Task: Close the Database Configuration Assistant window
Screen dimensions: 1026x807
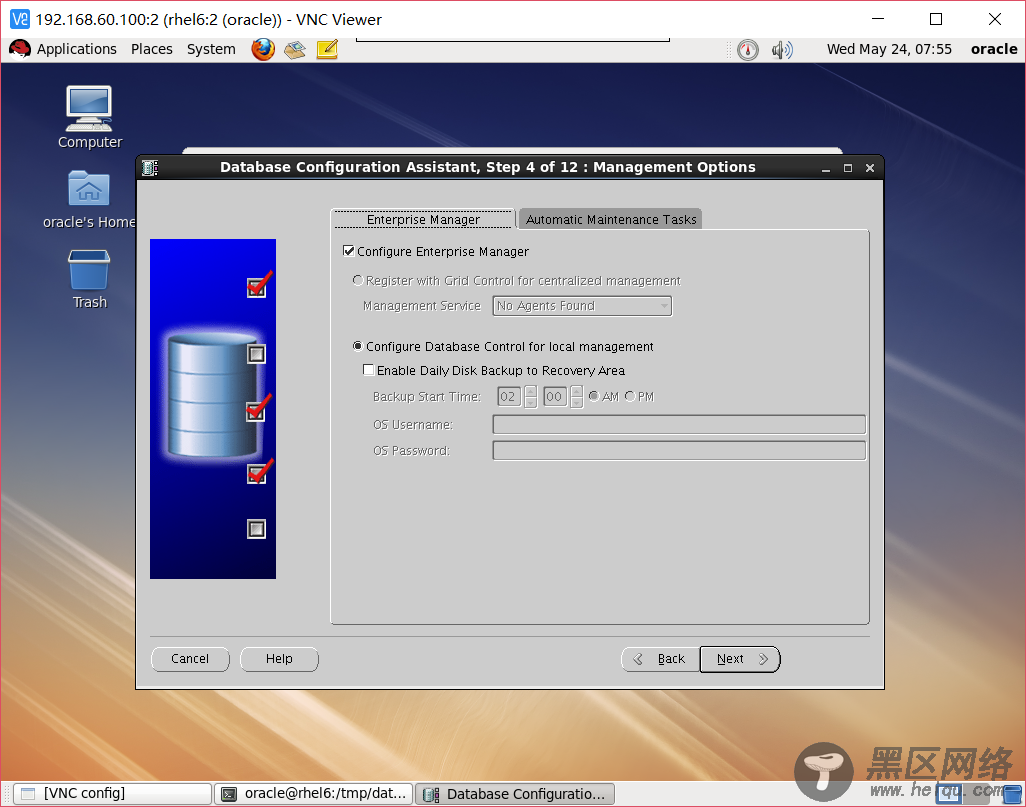Action: click(x=870, y=168)
